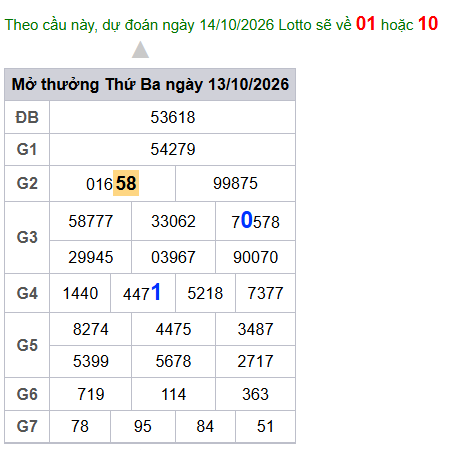This screenshot has height=450, width=451.
Task: Click G3 number 70578 with blue 0
Action: (255, 221)
